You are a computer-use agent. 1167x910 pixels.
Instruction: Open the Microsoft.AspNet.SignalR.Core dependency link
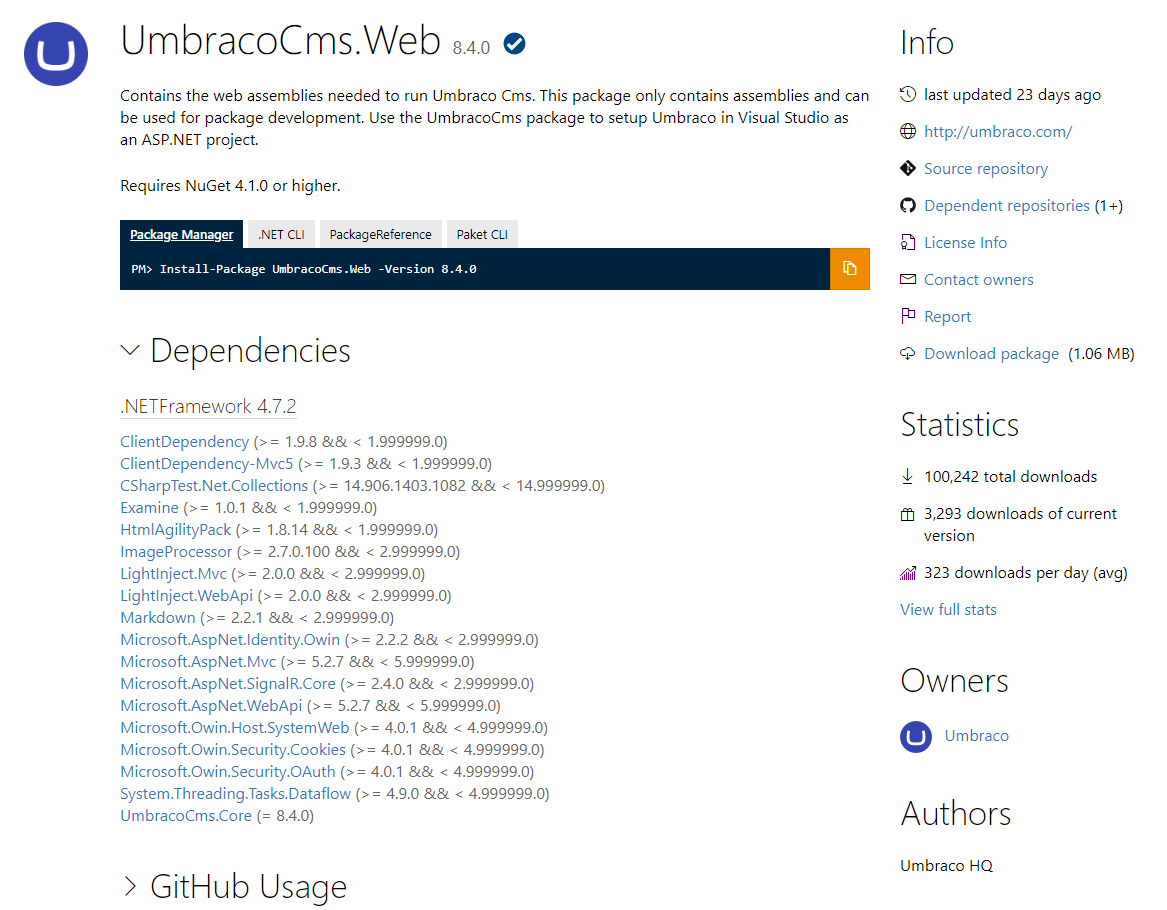click(x=228, y=684)
